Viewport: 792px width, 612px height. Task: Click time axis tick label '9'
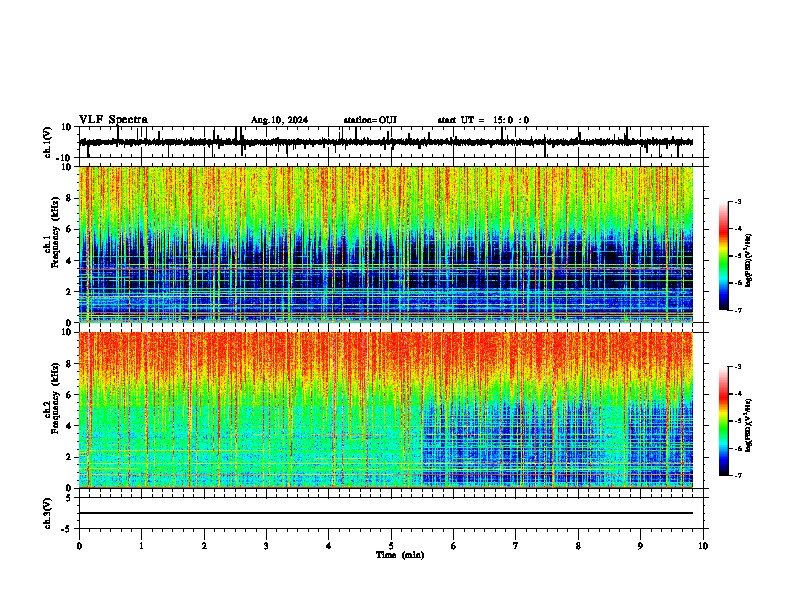(x=640, y=546)
